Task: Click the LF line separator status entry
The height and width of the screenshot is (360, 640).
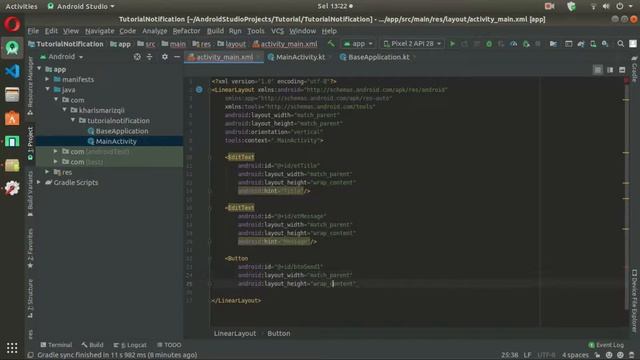Action: (x=527, y=355)
